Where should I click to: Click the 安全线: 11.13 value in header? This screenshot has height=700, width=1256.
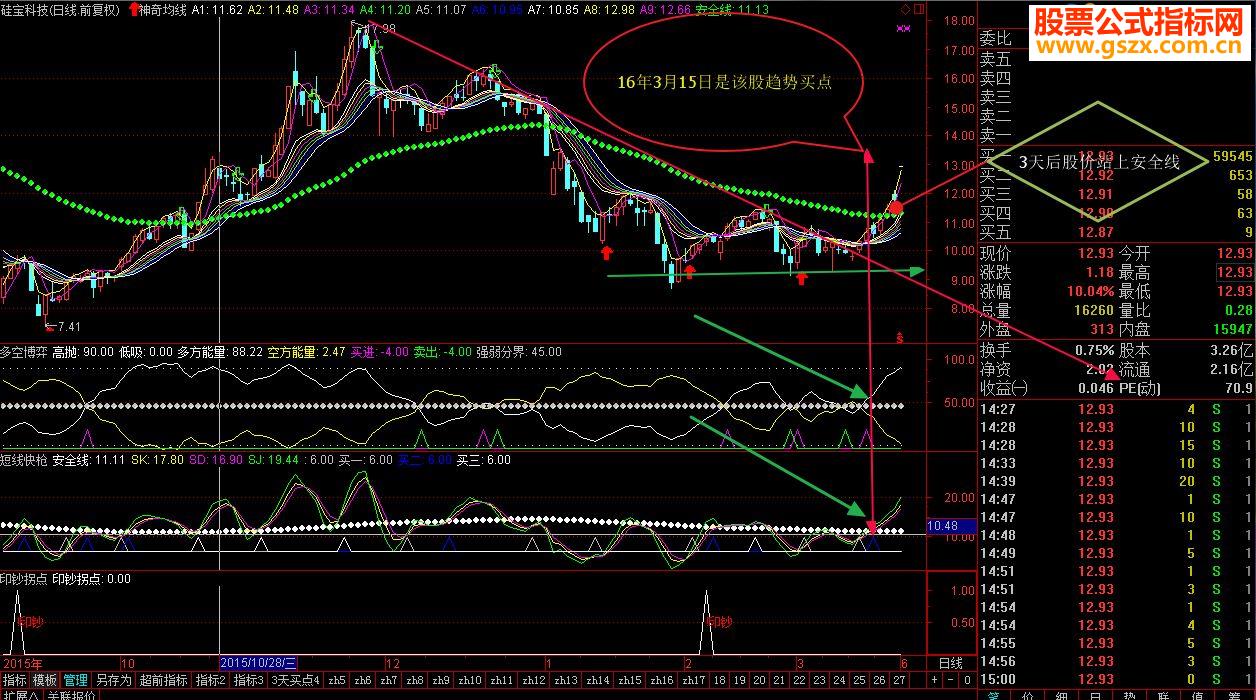click(x=731, y=9)
